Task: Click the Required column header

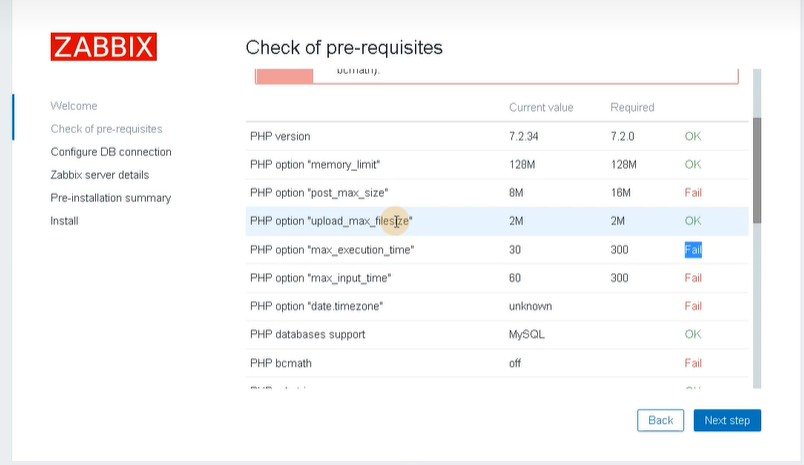Action: click(632, 107)
